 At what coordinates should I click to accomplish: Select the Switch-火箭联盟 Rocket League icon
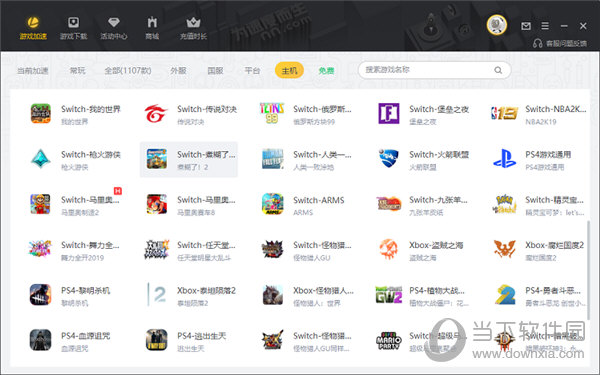coord(389,159)
